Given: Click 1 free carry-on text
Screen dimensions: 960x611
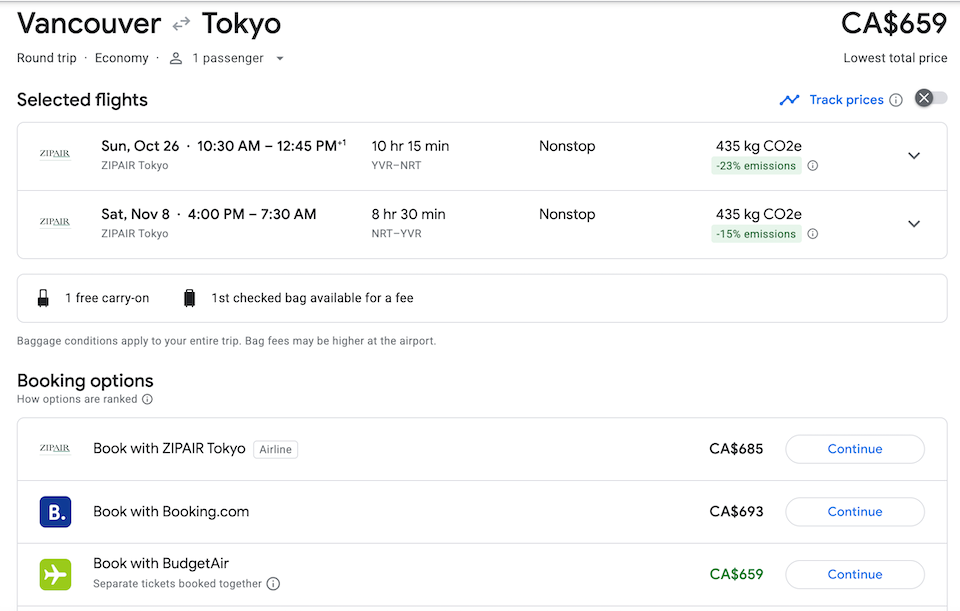Looking at the screenshot, I should point(107,298).
